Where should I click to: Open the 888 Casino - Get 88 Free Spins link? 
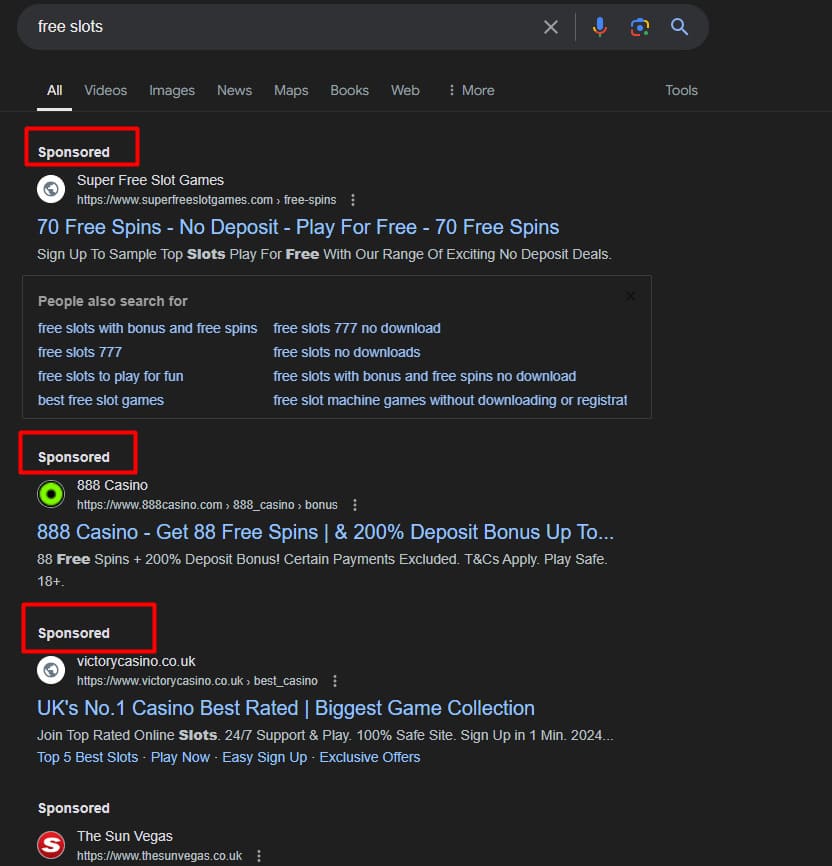pos(325,532)
